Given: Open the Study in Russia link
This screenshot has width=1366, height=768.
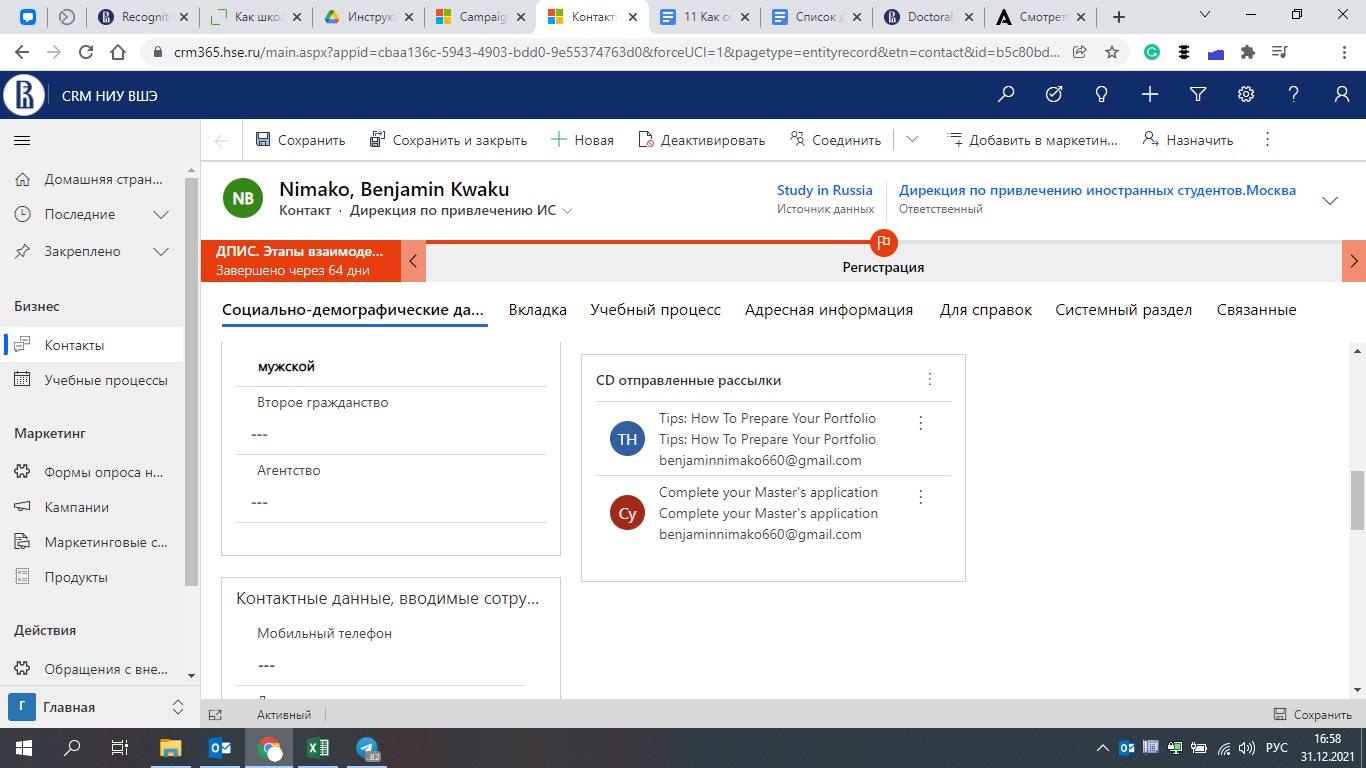Looking at the screenshot, I should point(824,190).
